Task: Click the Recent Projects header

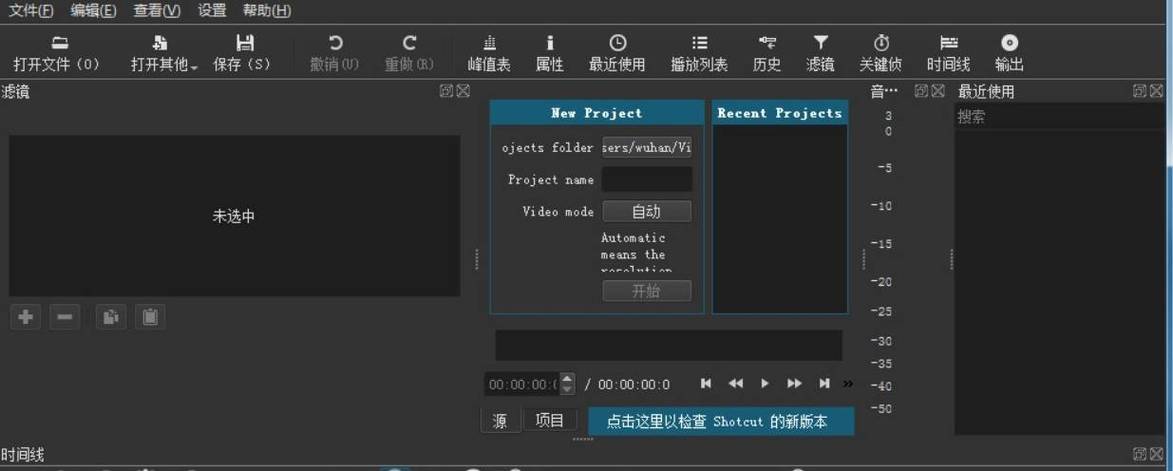Action: pyautogui.click(x=780, y=113)
